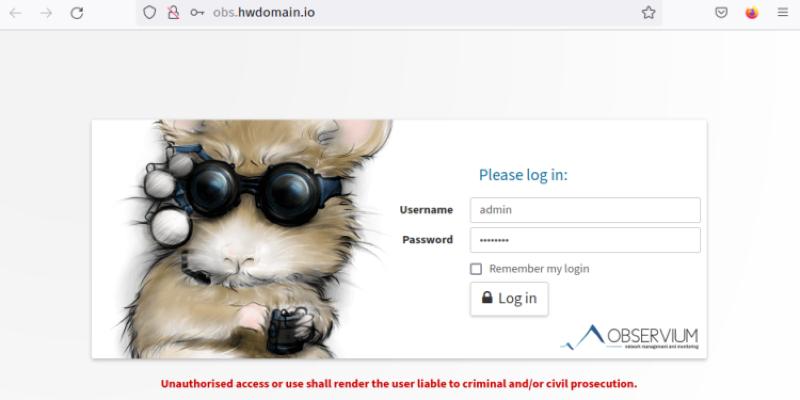The height and width of the screenshot is (400, 800).
Task: Open the tracking protection shield icon
Action: (x=149, y=12)
